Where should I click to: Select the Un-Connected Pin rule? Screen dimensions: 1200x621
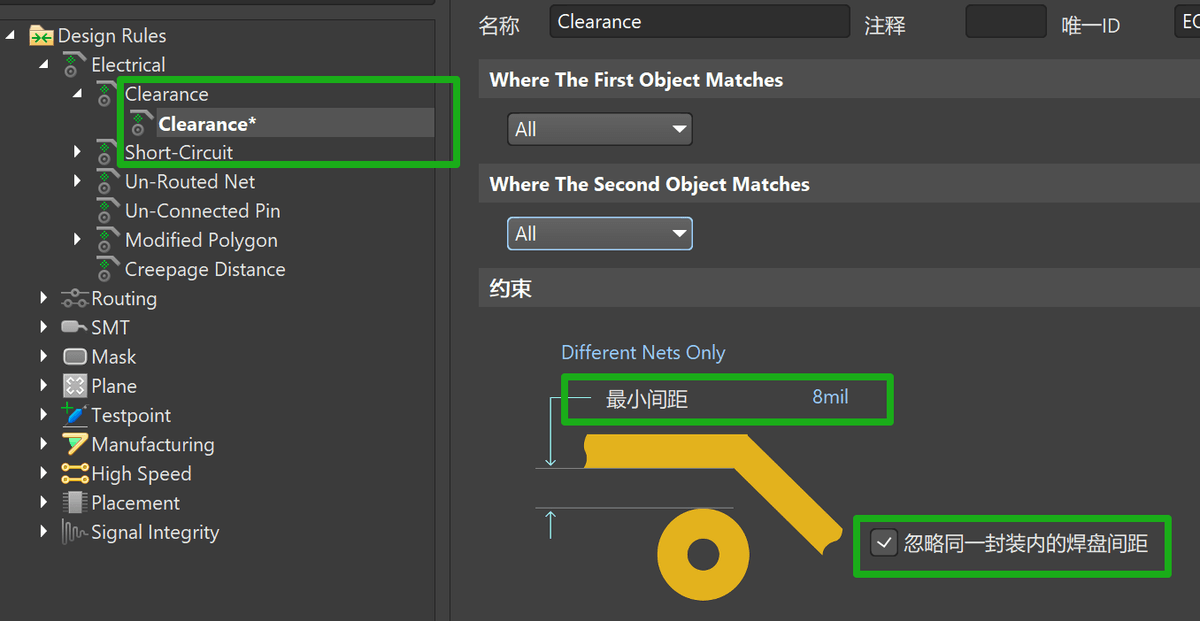point(202,211)
